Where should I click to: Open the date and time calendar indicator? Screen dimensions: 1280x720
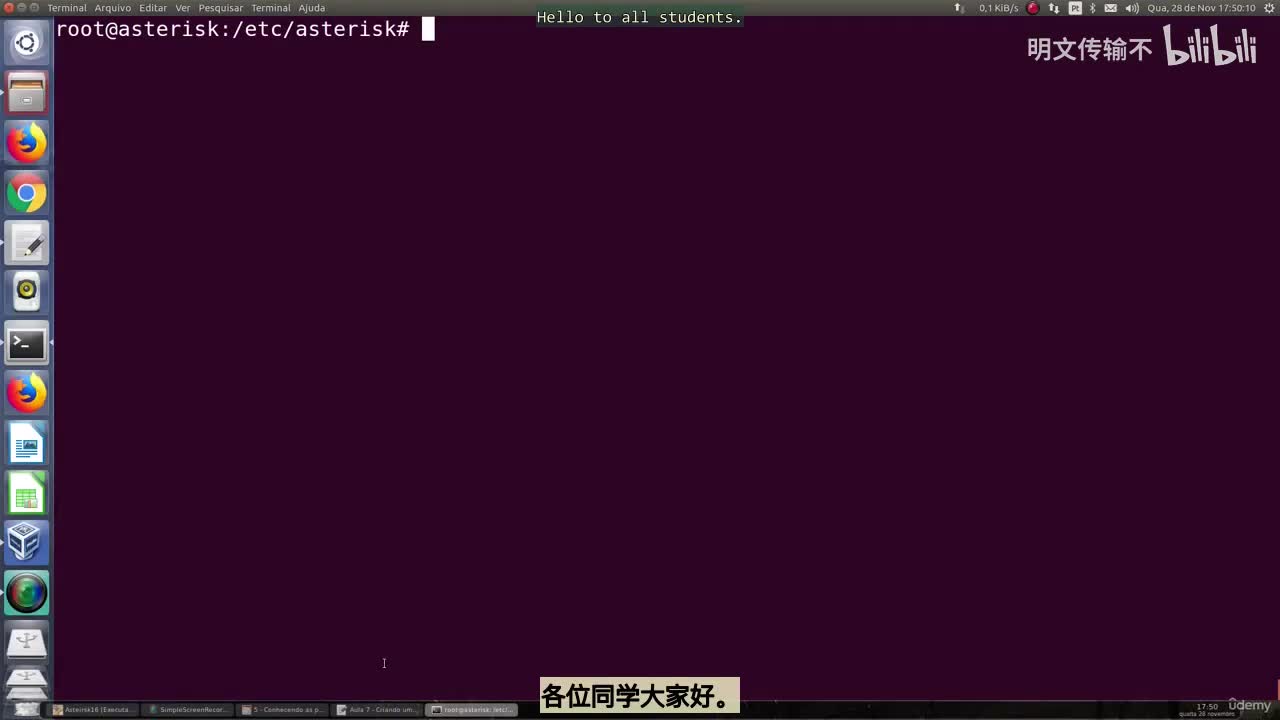(1201, 8)
